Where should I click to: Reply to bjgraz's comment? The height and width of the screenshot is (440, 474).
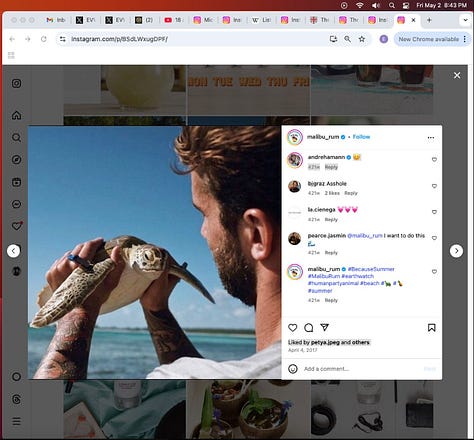tap(351, 193)
